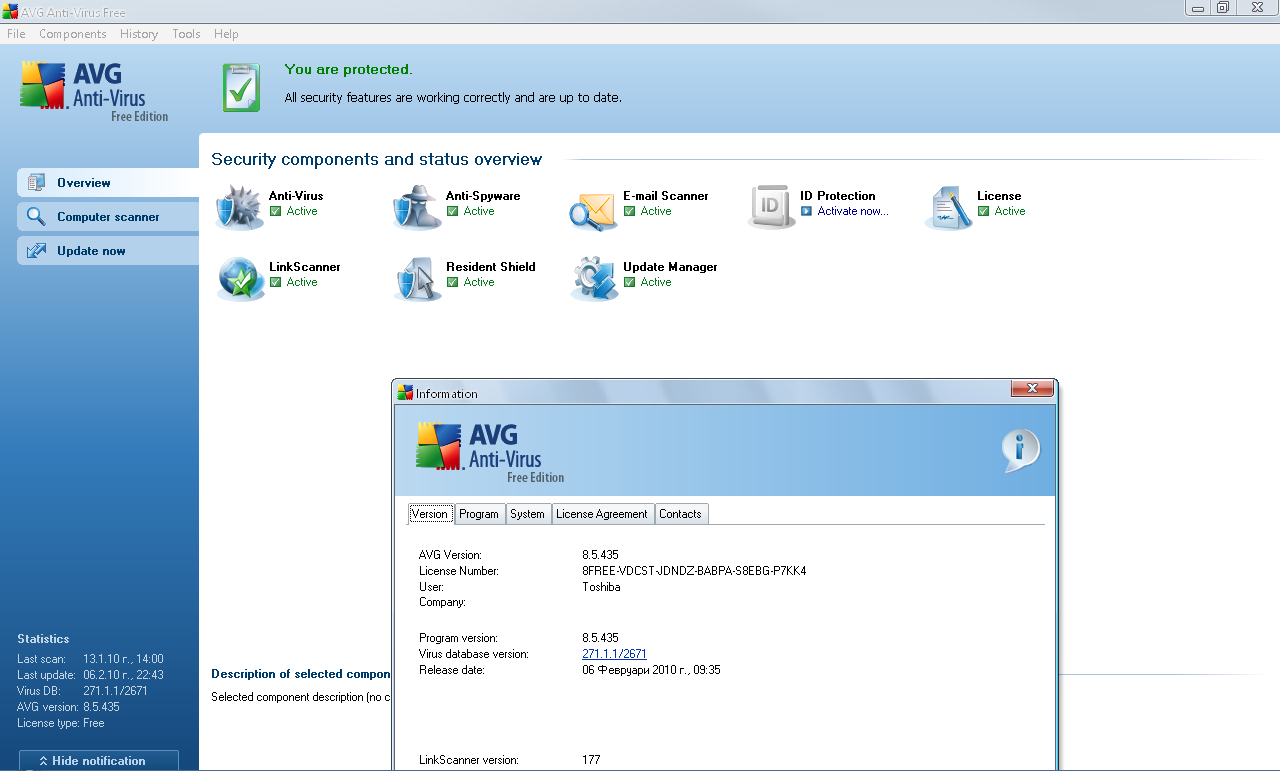This screenshot has height=771, width=1280.
Task: Open the LinkScanner component icon
Action: (240, 279)
